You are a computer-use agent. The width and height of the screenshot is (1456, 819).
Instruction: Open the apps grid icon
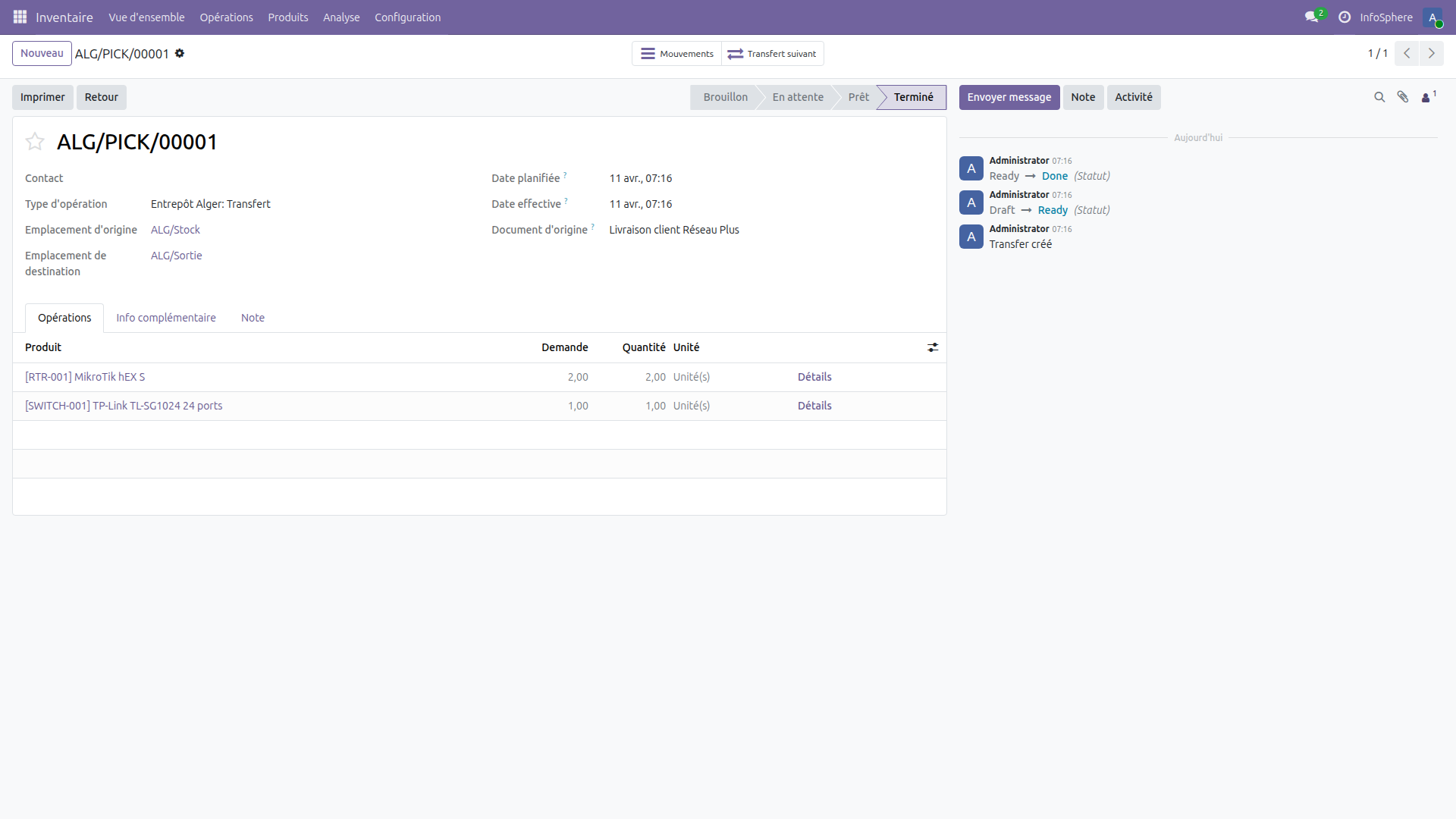click(x=20, y=17)
